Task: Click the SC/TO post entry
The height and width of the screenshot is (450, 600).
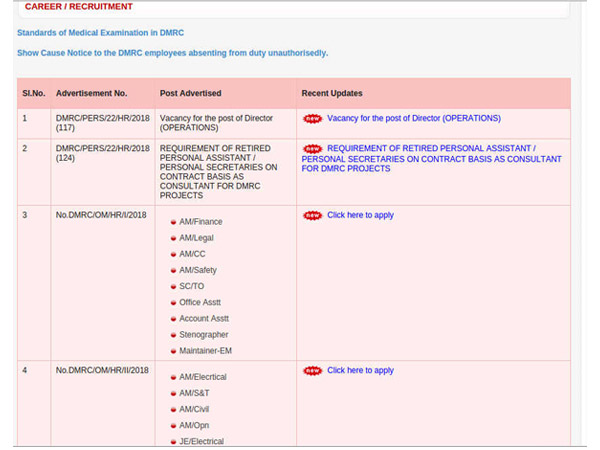Action: (192, 286)
